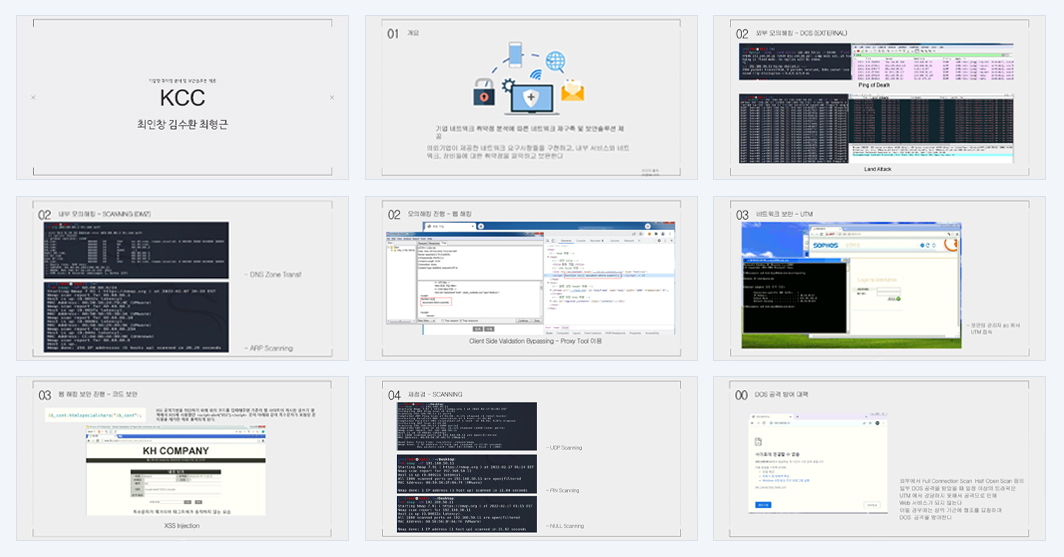The height and width of the screenshot is (557, 1064).
Task: Open the DNS Zone Transfer terminal image
Action: tap(136, 250)
